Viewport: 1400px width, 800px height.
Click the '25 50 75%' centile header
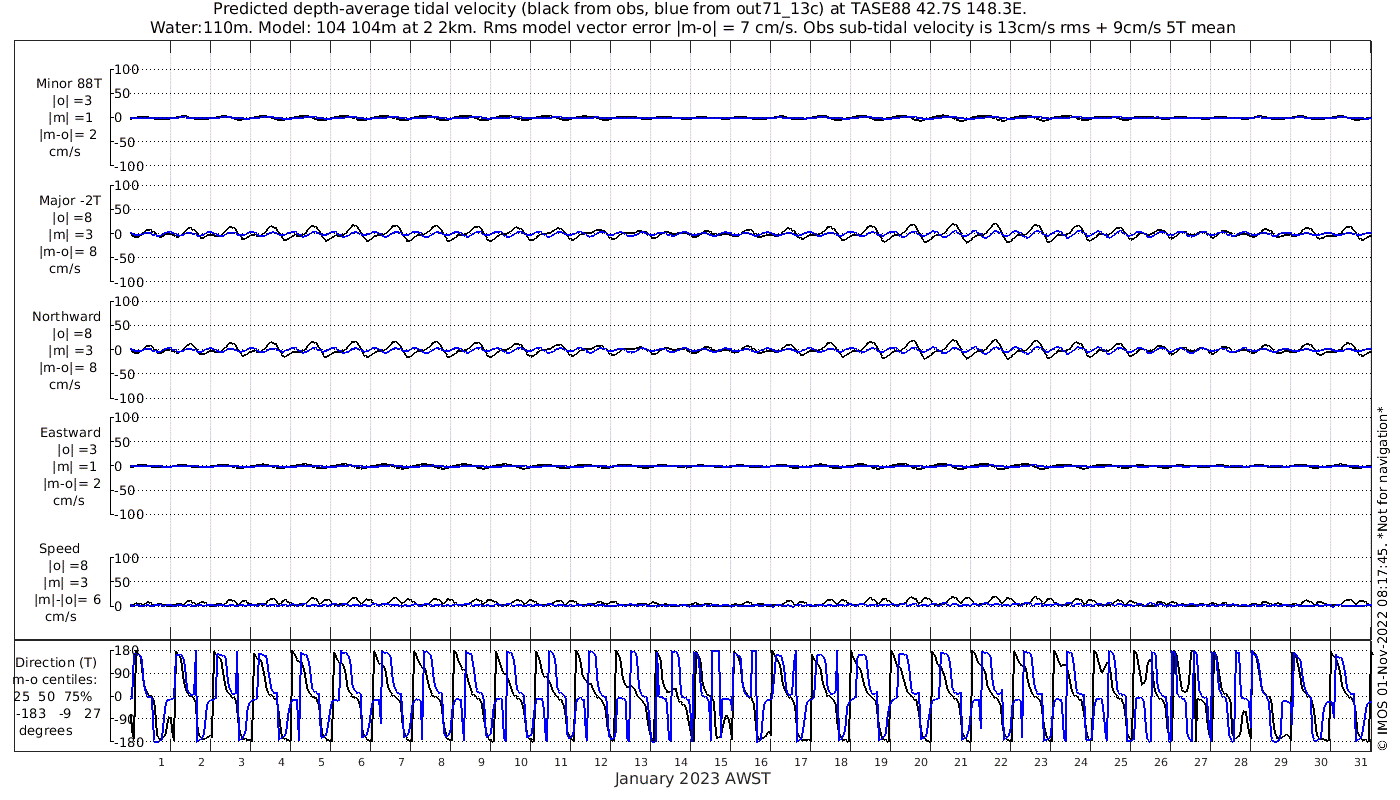click(53, 697)
